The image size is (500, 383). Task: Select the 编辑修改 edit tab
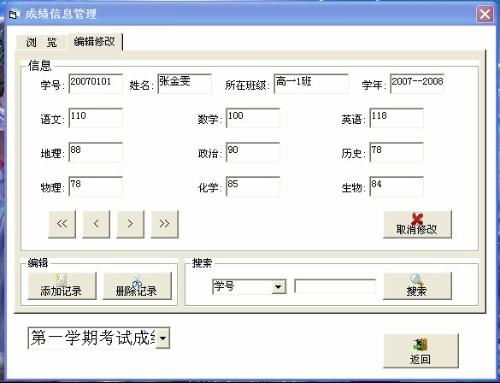(95, 42)
